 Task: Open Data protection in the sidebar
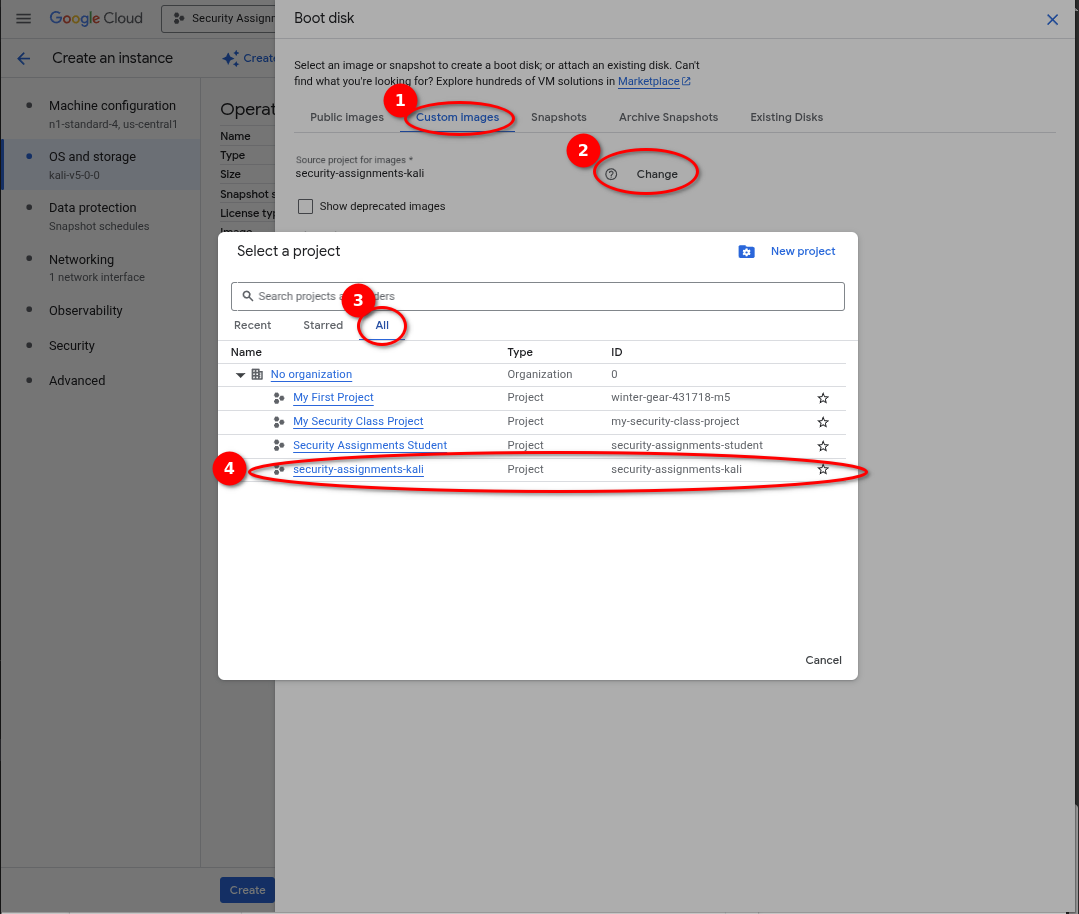click(x=101, y=216)
